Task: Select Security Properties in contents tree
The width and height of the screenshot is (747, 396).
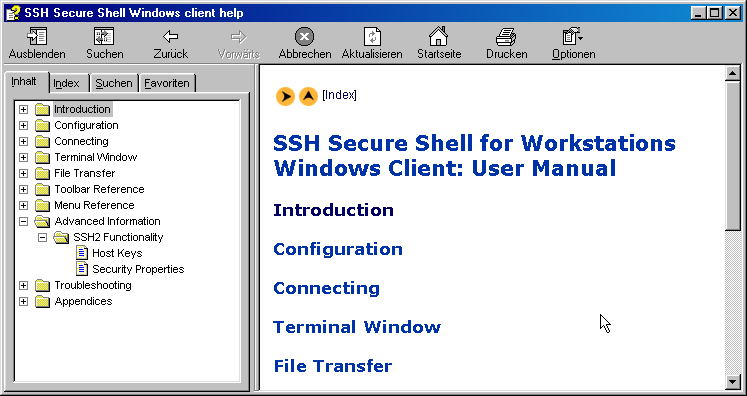Action: coord(138,270)
